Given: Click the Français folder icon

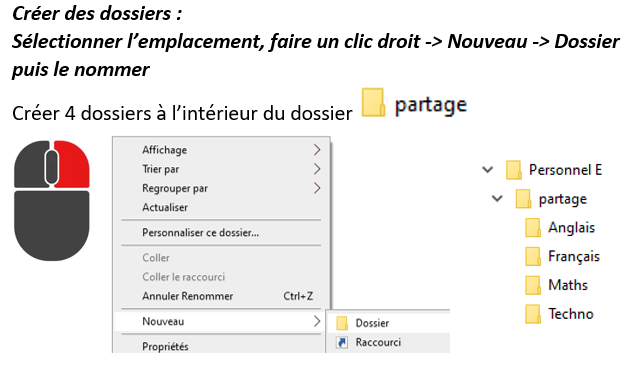Looking at the screenshot, I should coord(532,256).
